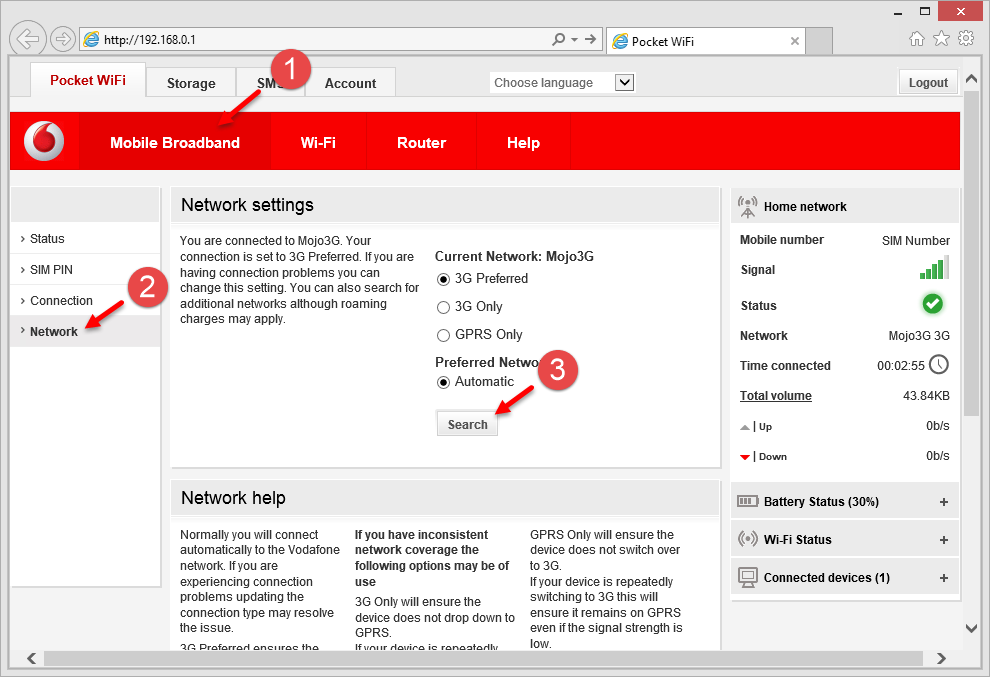Select the Automatic preferred network radio

pos(443,382)
